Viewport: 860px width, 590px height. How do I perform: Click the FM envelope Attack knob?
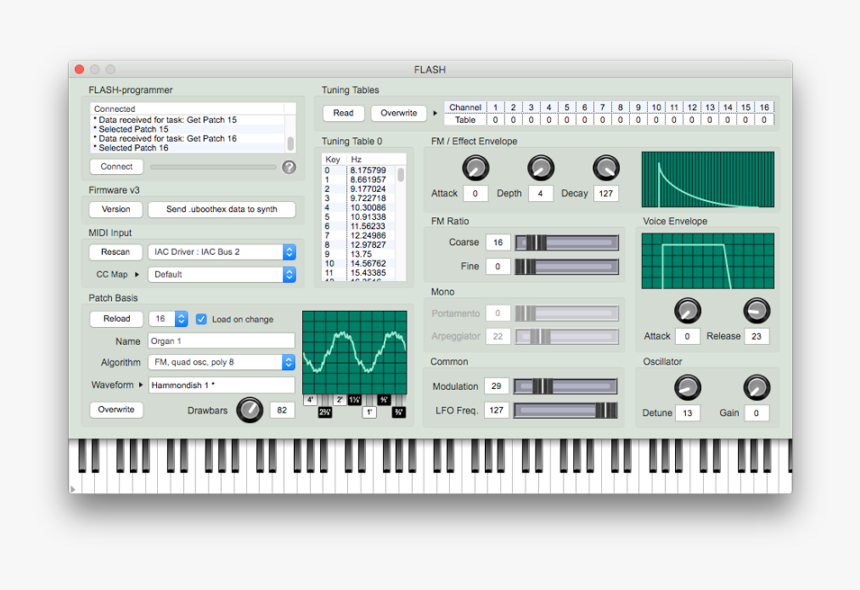pyautogui.click(x=475, y=168)
